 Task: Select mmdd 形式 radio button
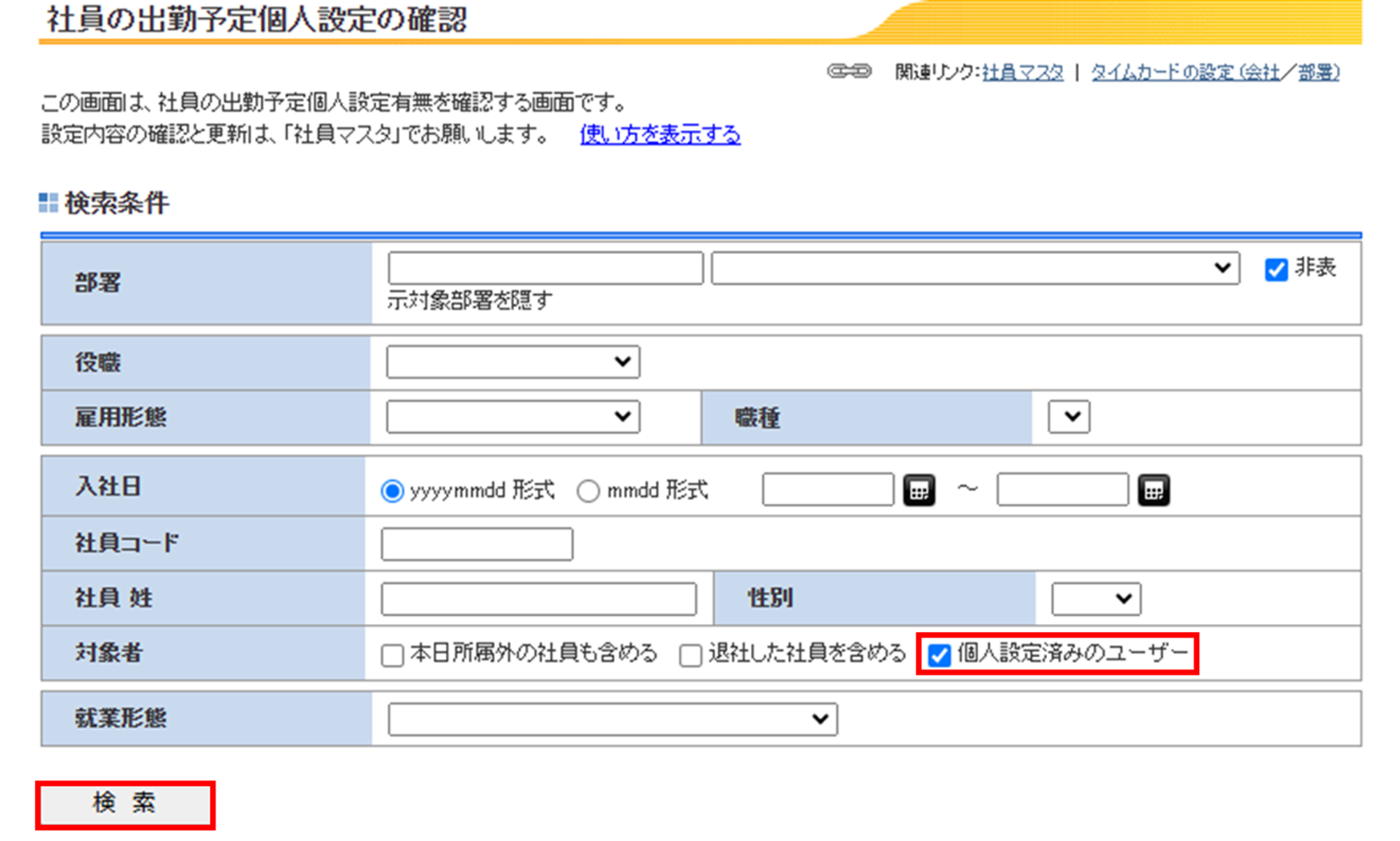click(x=588, y=492)
